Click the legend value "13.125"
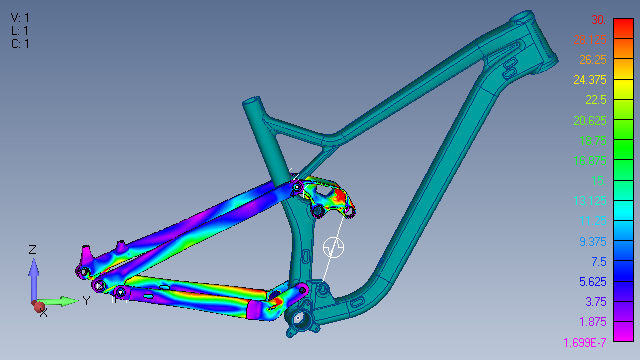The image size is (640, 360). pyautogui.click(x=590, y=201)
